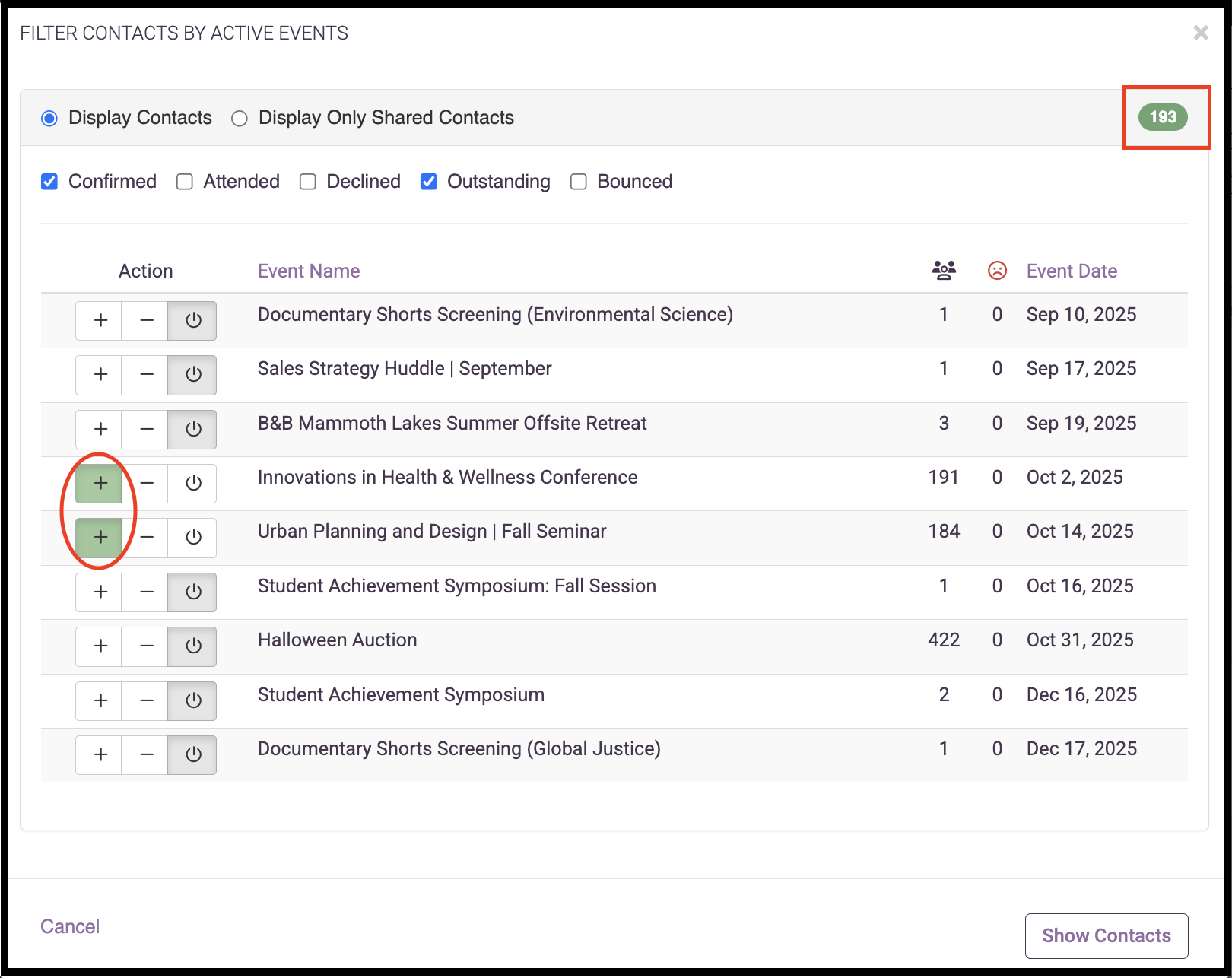Reset Student Achievement Symposium: Fall Session filter
Image resolution: width=1232 pixels, height=978 pixels.
click(192, 592)
